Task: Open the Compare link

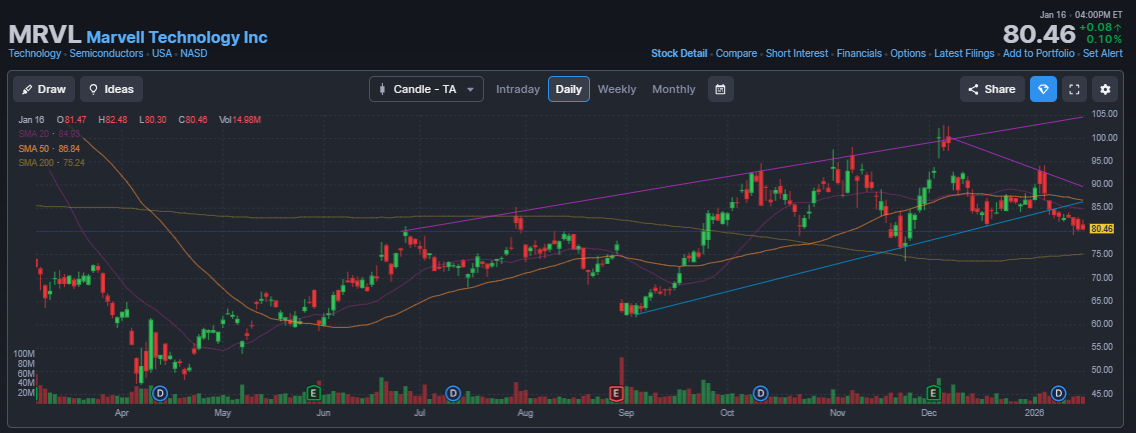Action: point(736,54)
